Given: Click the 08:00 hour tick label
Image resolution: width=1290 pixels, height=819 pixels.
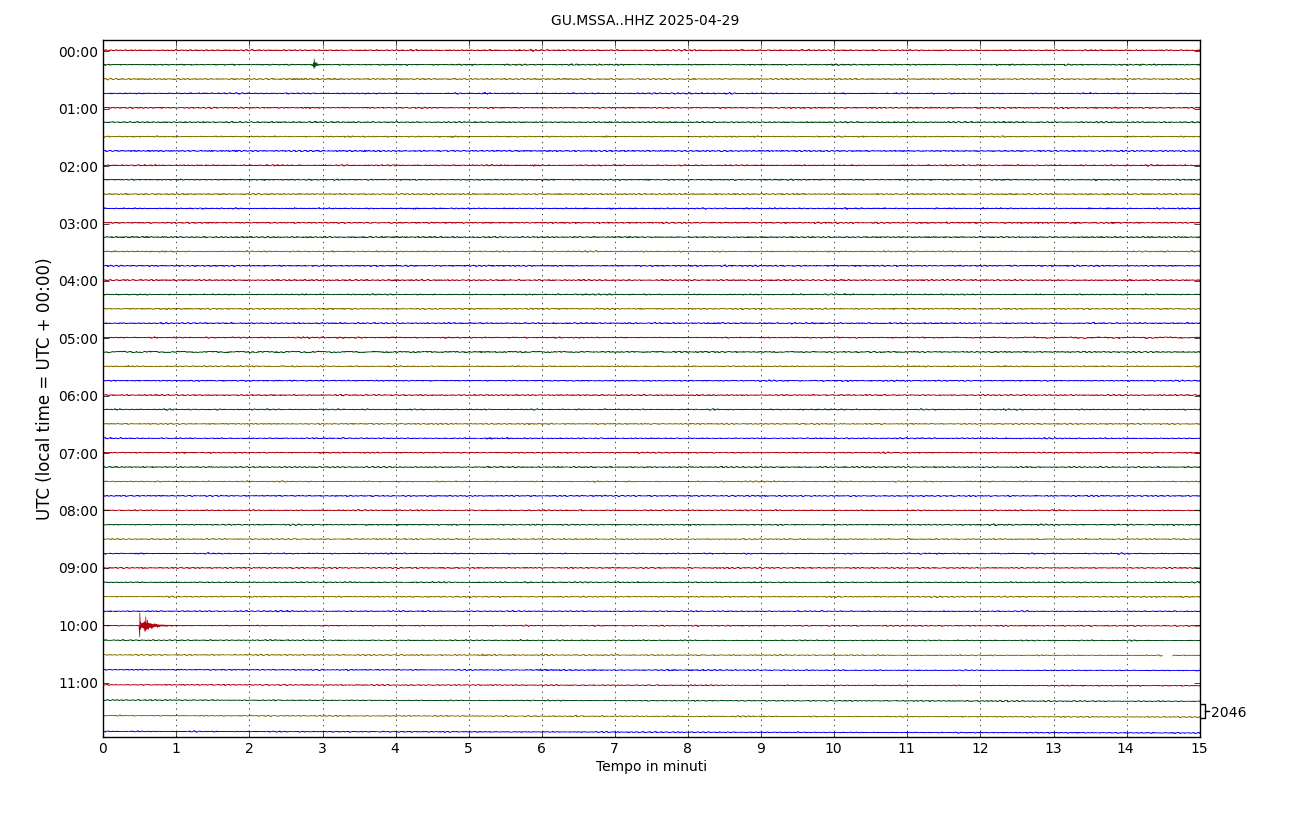Looking at the screenshot, I should coord(78,511).
